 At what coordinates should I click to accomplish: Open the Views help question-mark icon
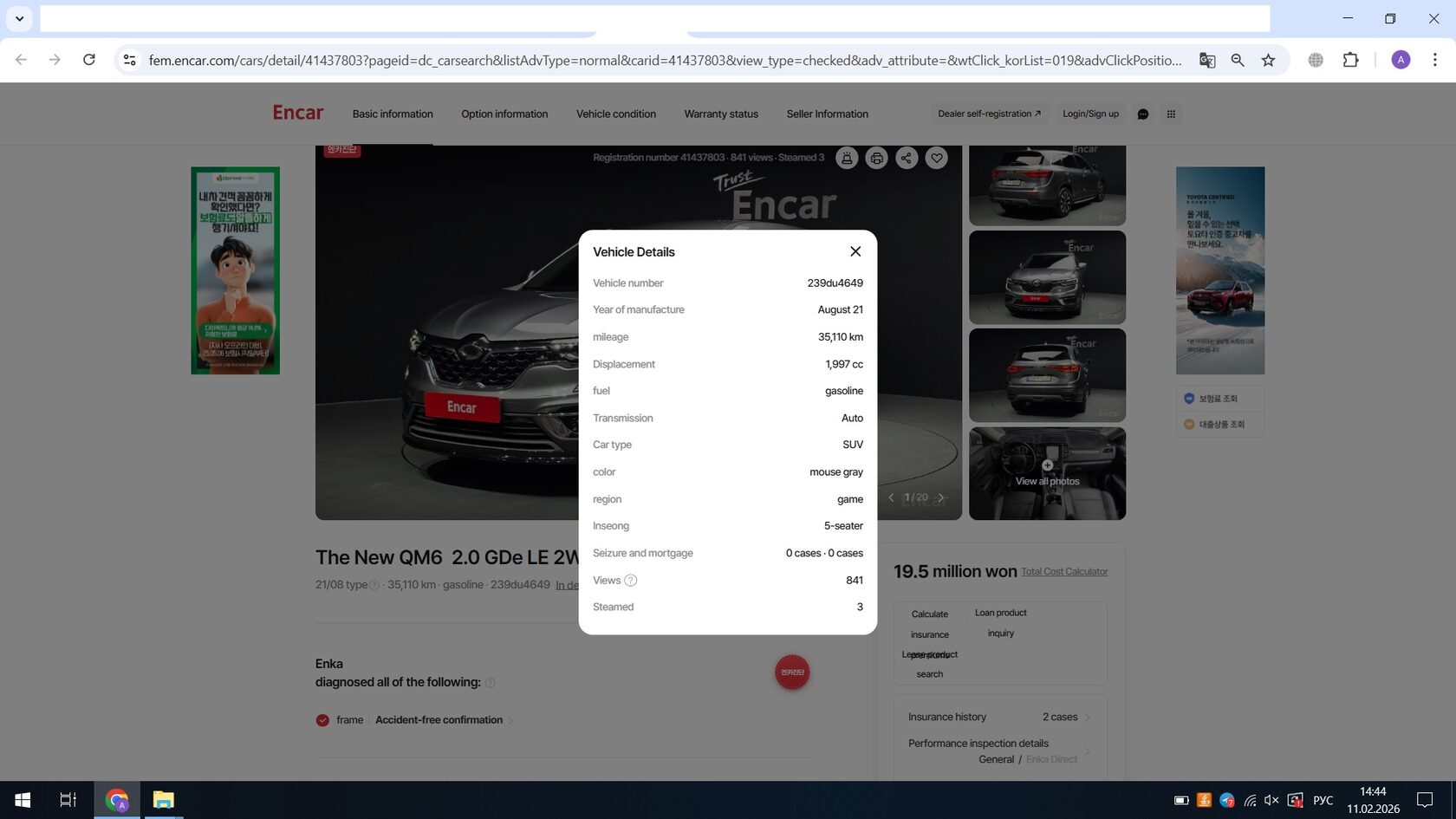click(x=631, y=581)
